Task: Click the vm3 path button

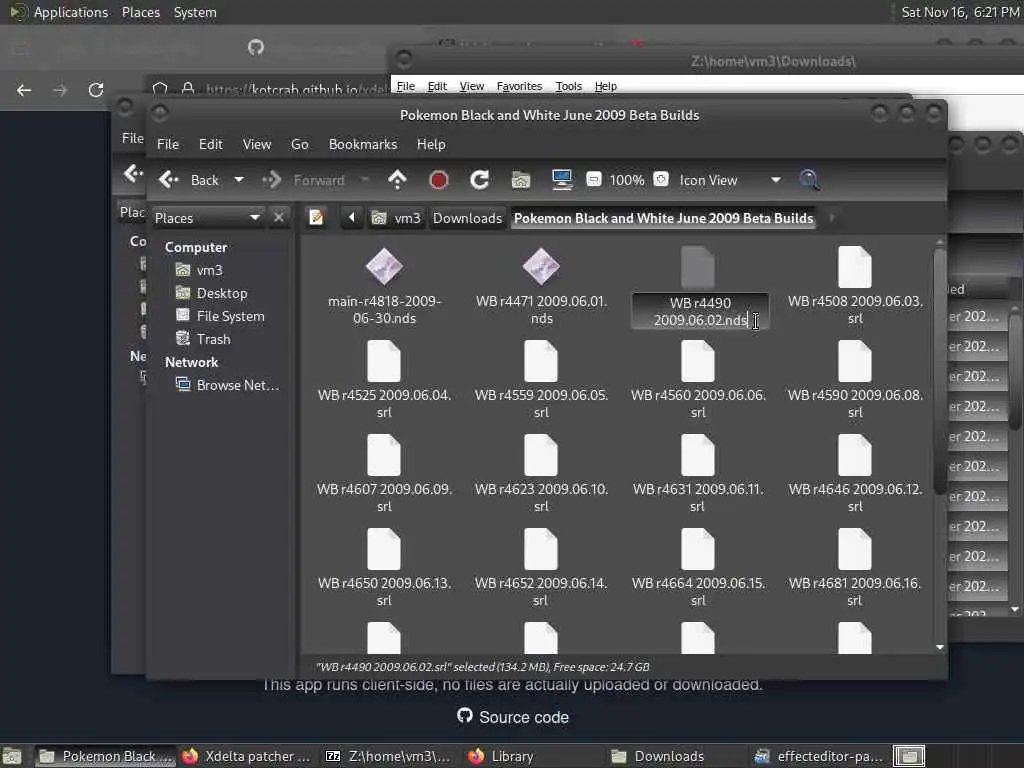Action: coord(396,218)
